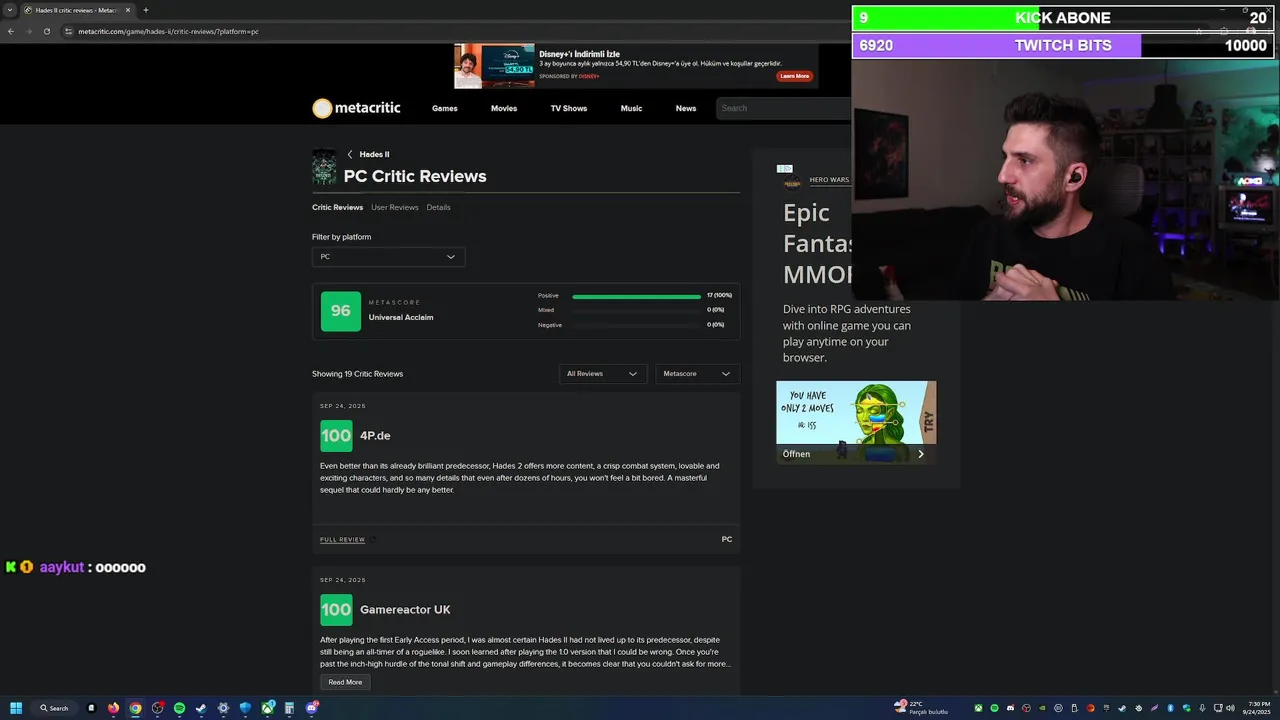
Task: Click the 100 score badge for Gamereactor UK
Action: point(336,610)
